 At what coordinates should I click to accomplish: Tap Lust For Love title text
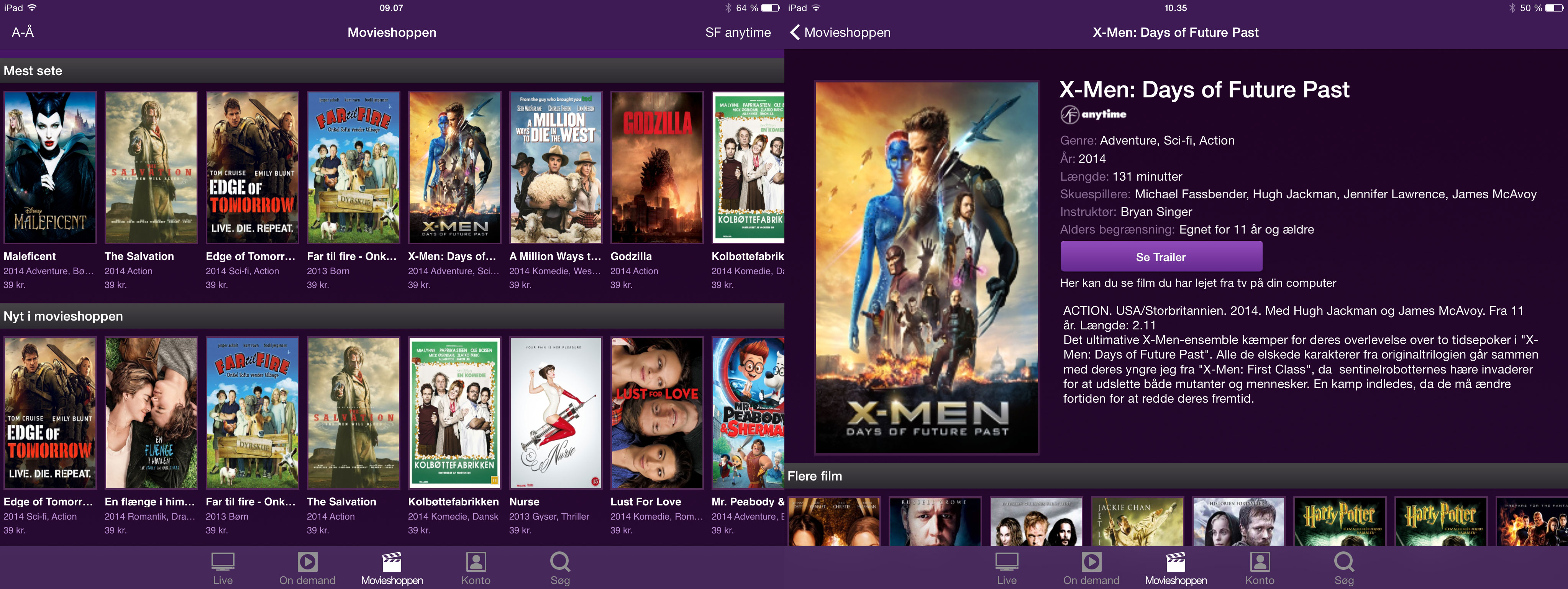pos(646,502)
